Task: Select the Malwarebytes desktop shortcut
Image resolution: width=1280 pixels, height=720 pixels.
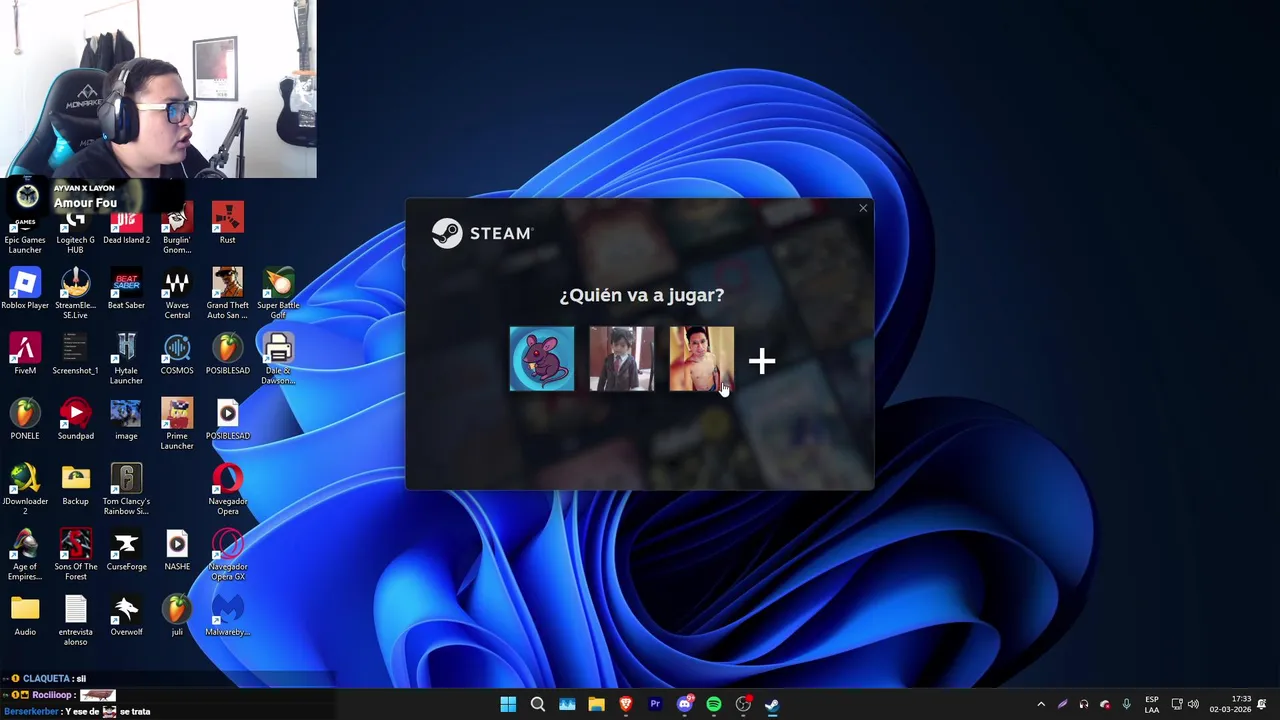Action: 227,615
